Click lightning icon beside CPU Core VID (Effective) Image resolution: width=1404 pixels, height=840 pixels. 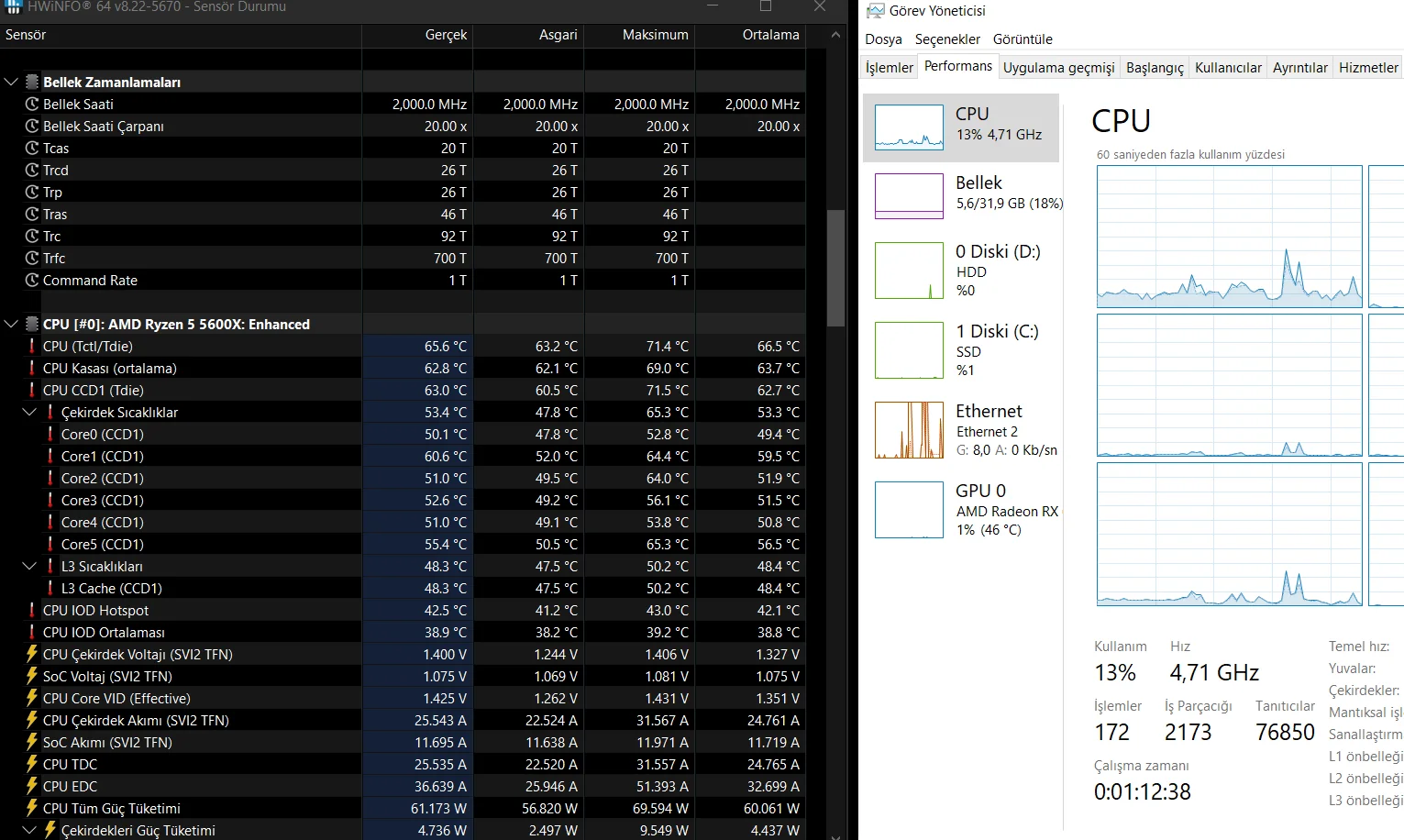[x=32, y=698]
